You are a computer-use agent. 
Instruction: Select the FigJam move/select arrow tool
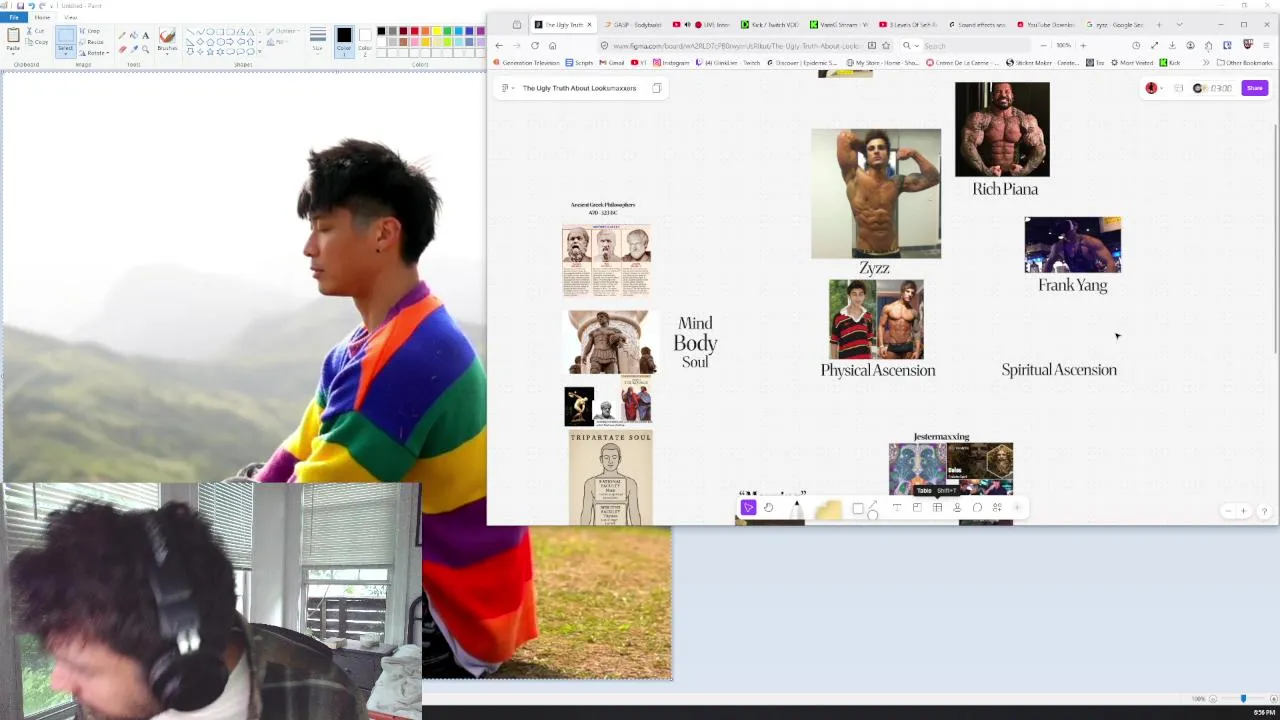(x=748, y=508)
